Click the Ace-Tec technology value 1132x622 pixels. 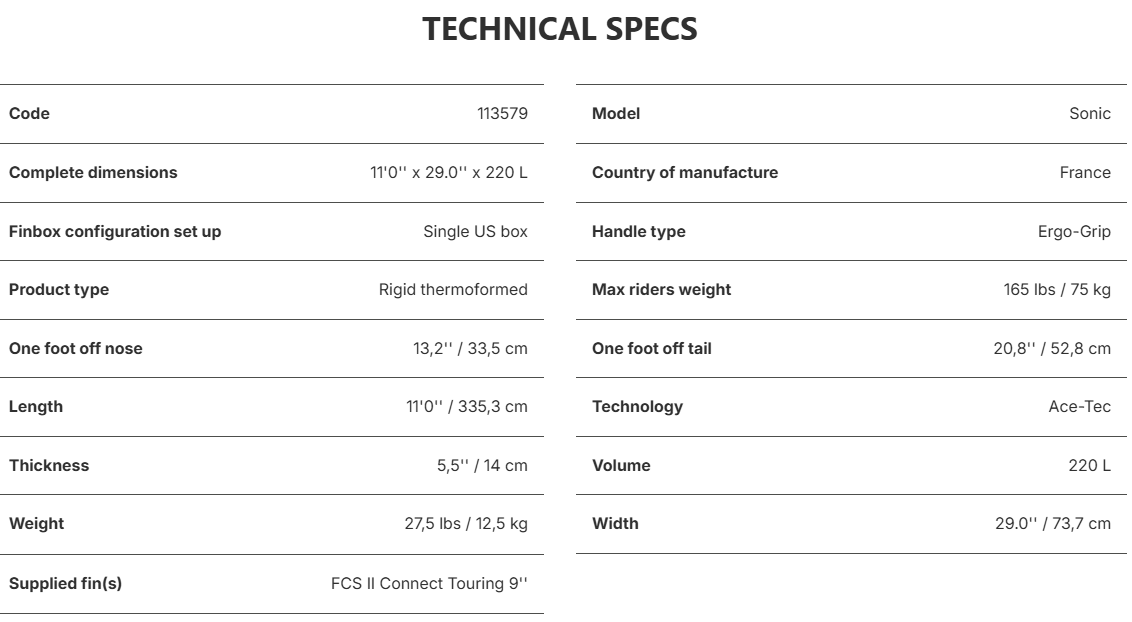(1080, 406)
